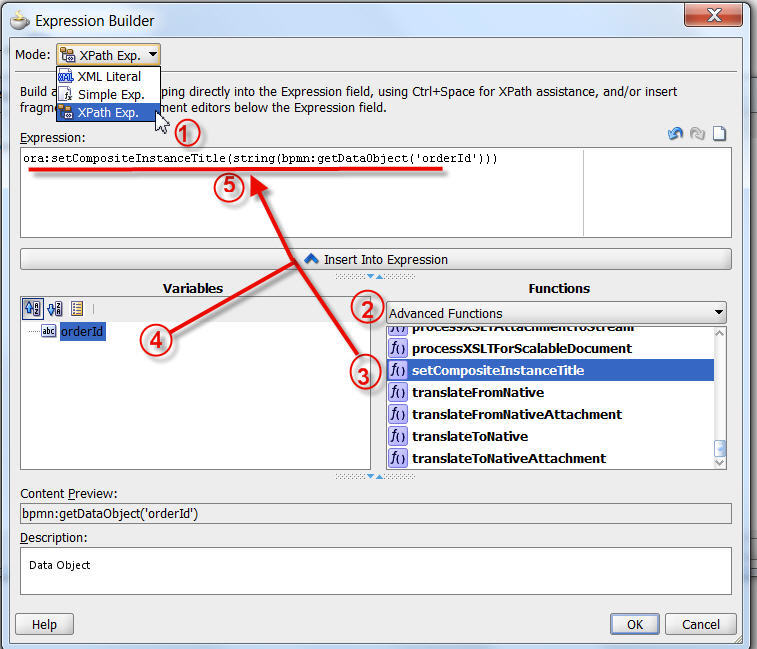
Task: Click the functions list scrollbar thumb
Action: pyautogui.click(x=720, y=448)
